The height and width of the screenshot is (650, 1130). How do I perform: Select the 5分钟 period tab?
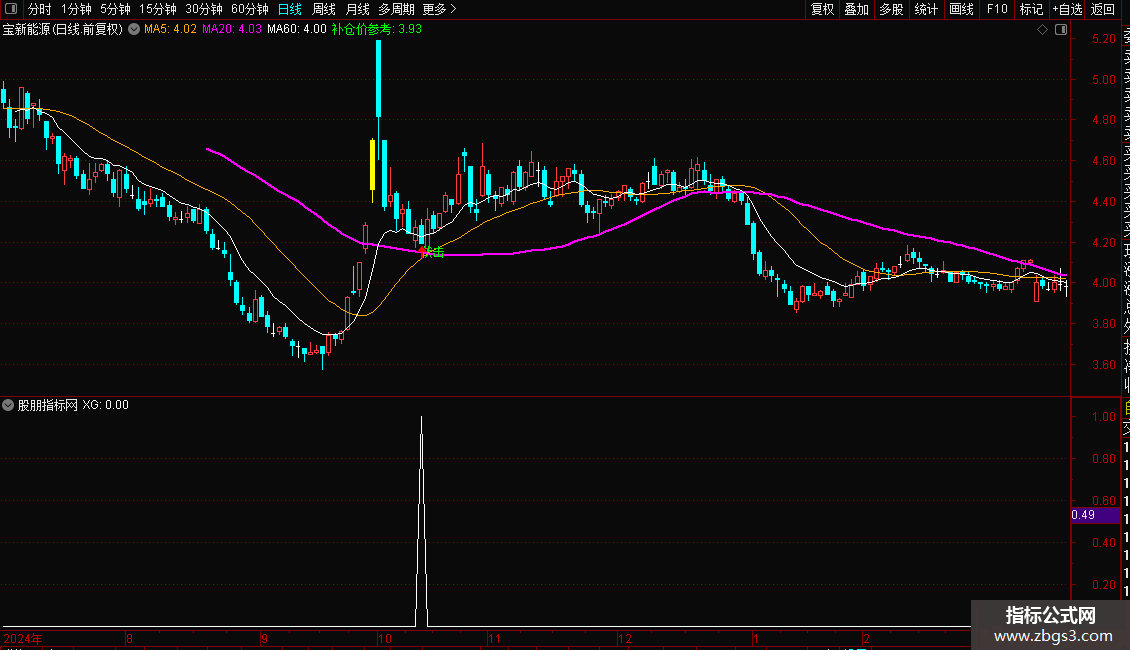coord(115,9)
